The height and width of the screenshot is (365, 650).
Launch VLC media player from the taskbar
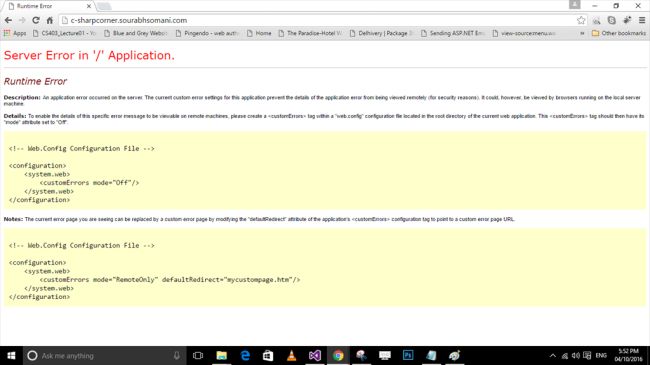(291, 355)
